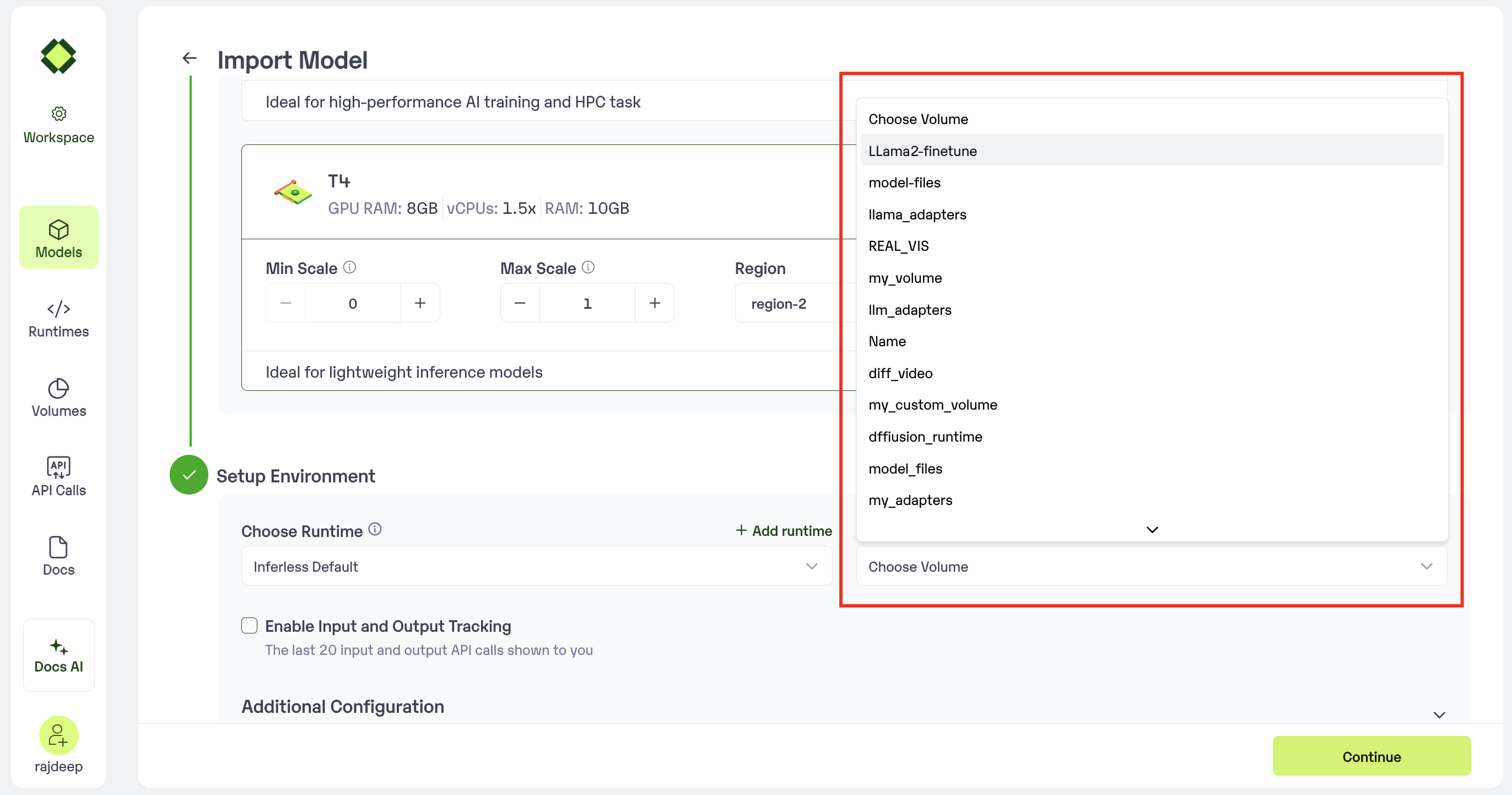Viewport: 1512px width, 795px height.
Task: Open the Workspace settings gear icon
Action: click(59, 114)
